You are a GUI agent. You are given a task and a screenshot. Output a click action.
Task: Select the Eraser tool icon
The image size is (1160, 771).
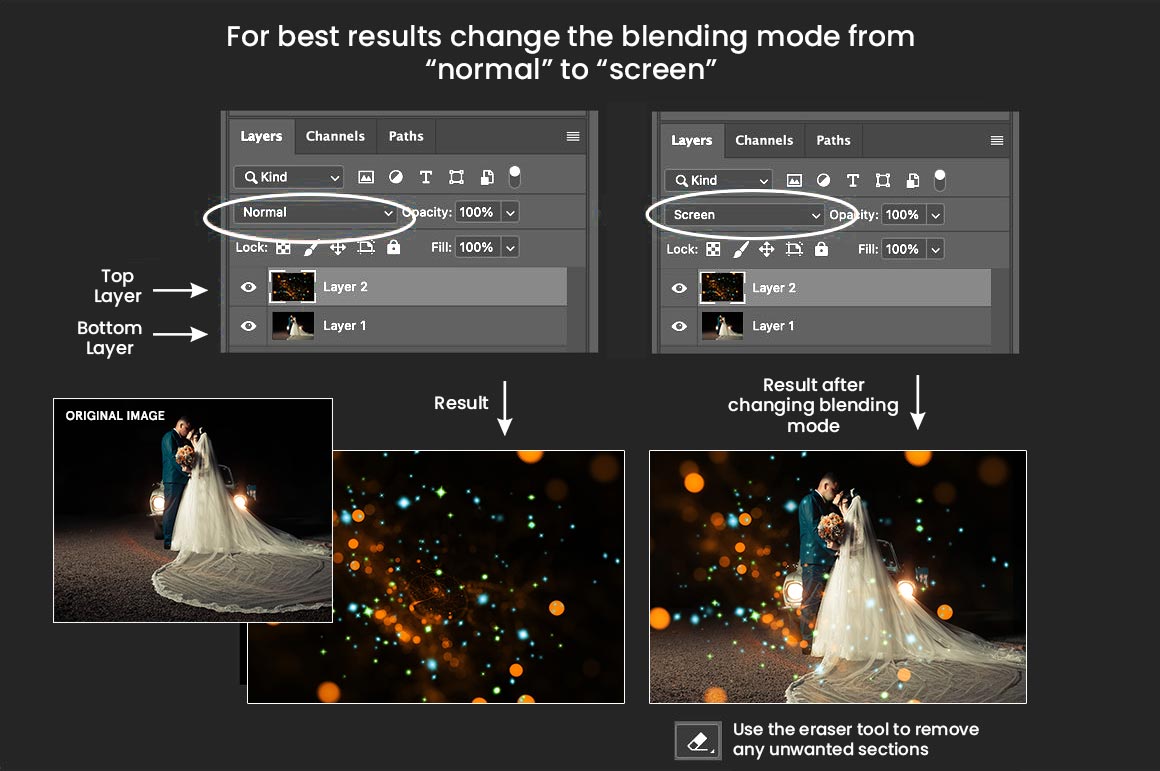[697, 740]
